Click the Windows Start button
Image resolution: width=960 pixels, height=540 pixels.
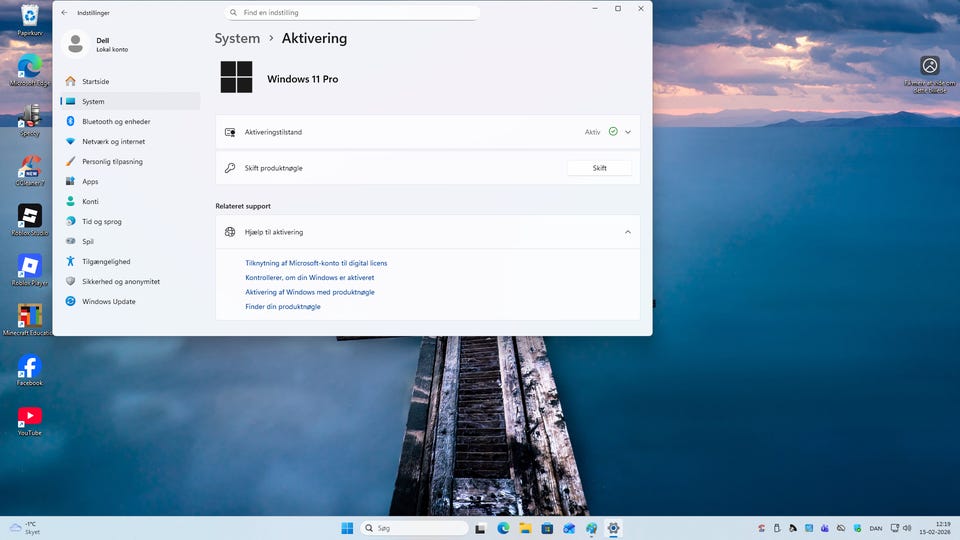pos(347,528)
